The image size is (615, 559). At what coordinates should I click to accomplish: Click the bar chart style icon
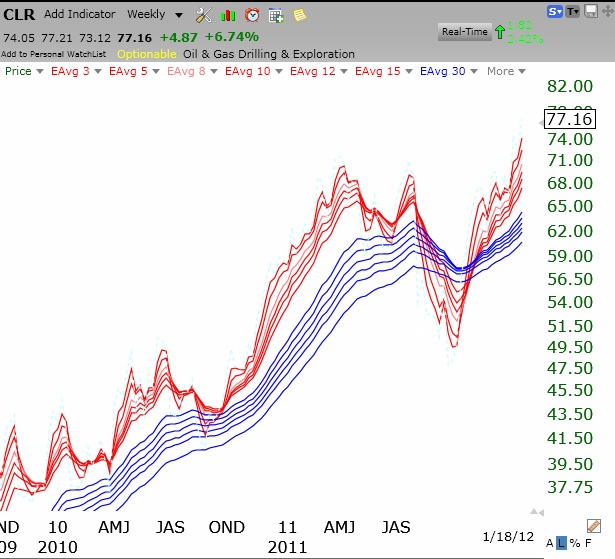pyautogui.click(x=229, y=15)
